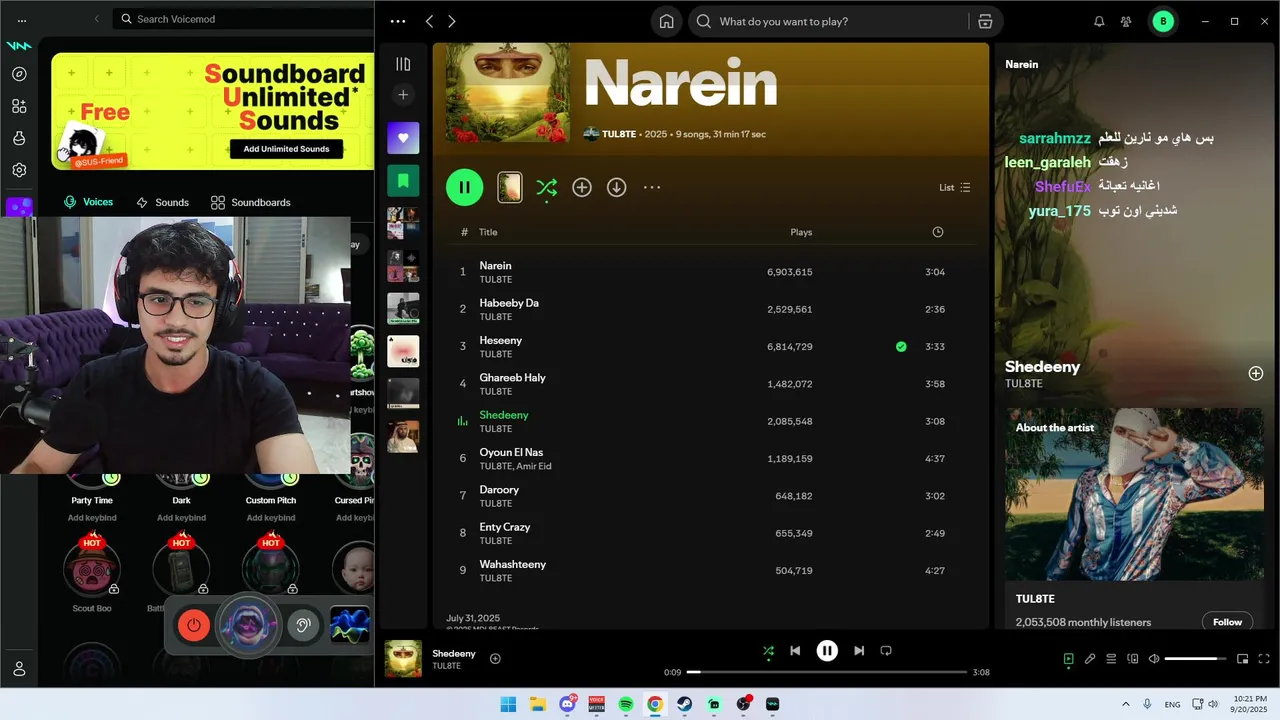Screen dimensions: 1280x720
Task: Enter full screen player
Action: pos(1264,659)
